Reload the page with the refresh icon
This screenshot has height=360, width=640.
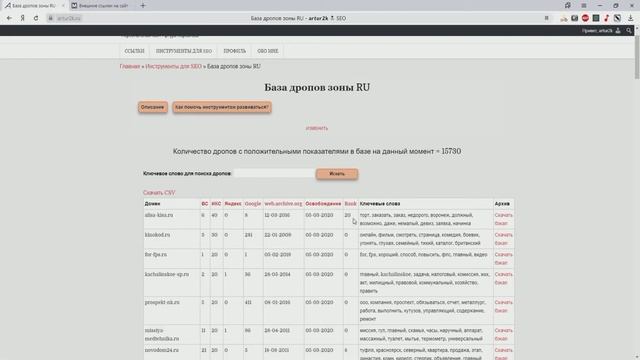(x=36, y=18)
